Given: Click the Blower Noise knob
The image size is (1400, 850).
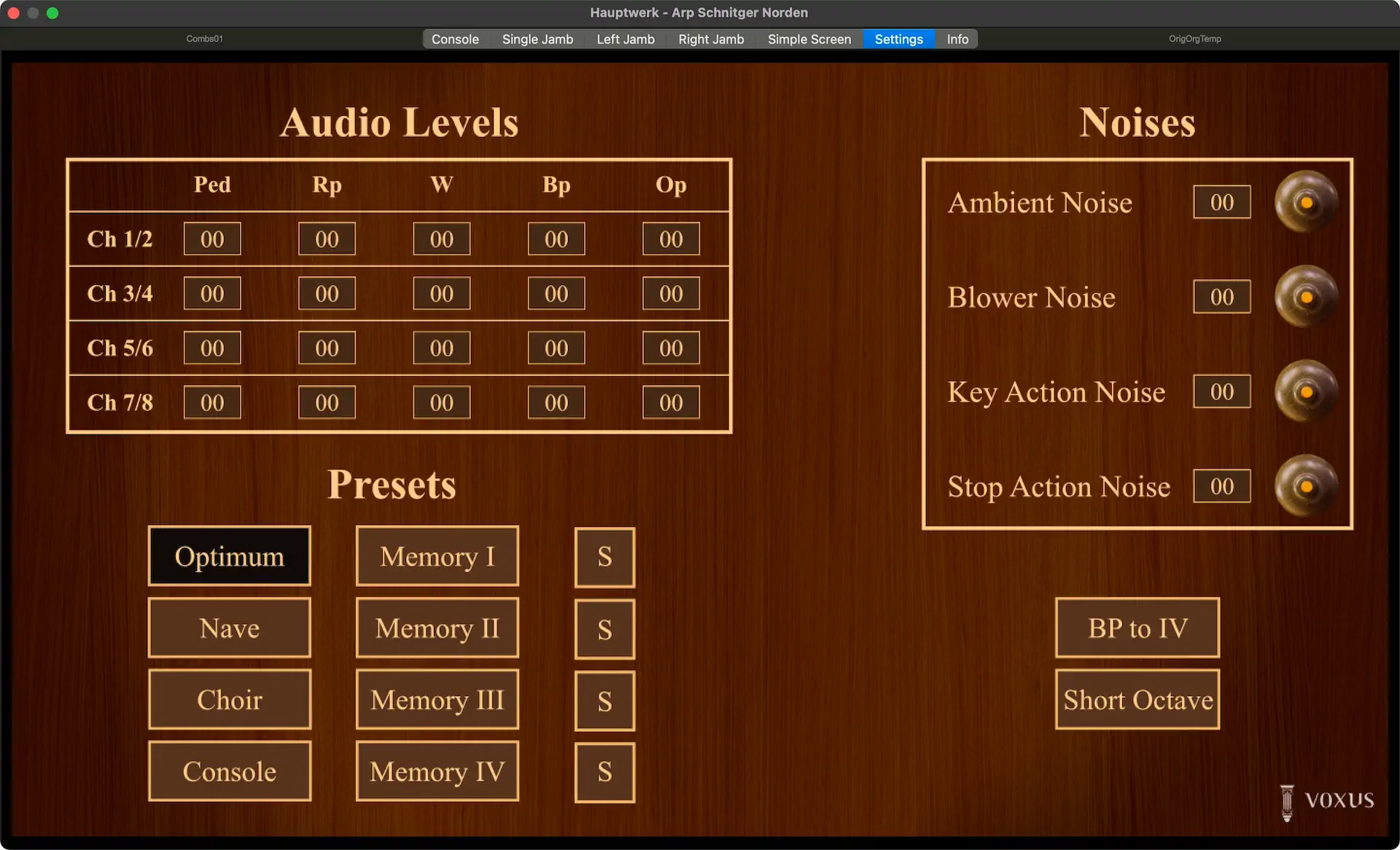Looking at the screenshot, I should [x=1305, y=297].
